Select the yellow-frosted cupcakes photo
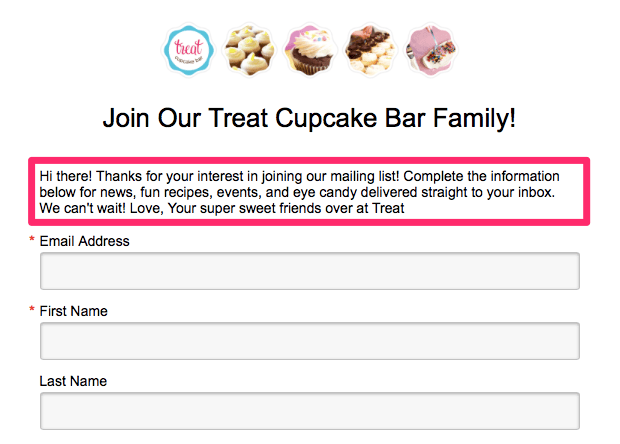This screenshot has height=444, width=620. point(250,50)
